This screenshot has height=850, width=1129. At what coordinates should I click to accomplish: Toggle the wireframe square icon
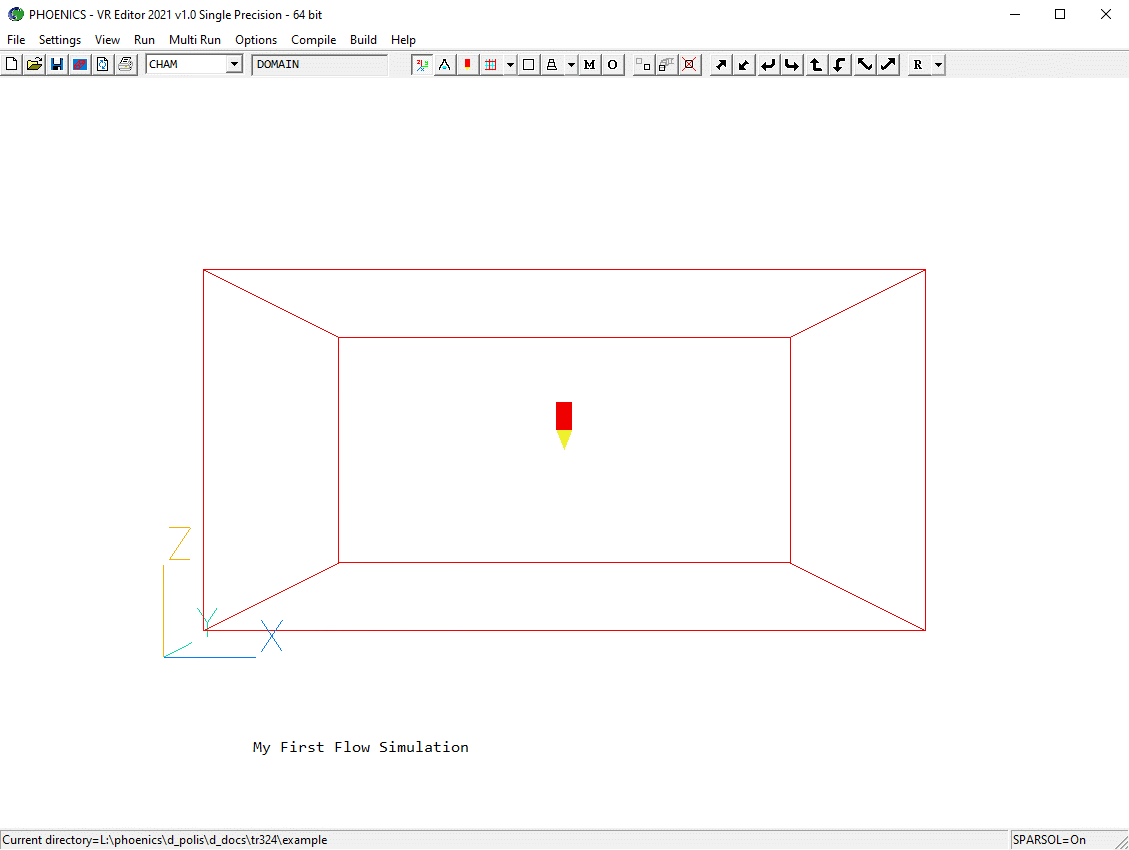pyautogui.click(x=529, y=65)
